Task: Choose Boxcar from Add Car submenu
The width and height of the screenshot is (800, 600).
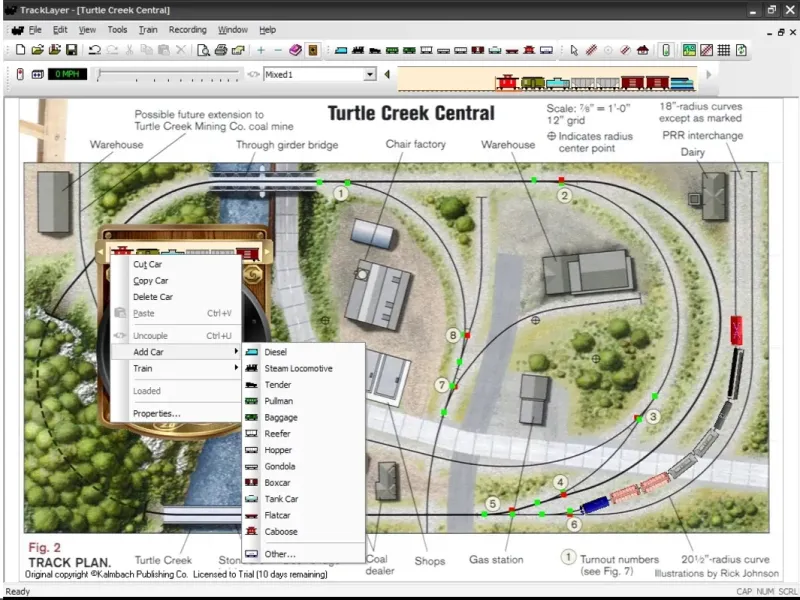Action: pos(277,482)
